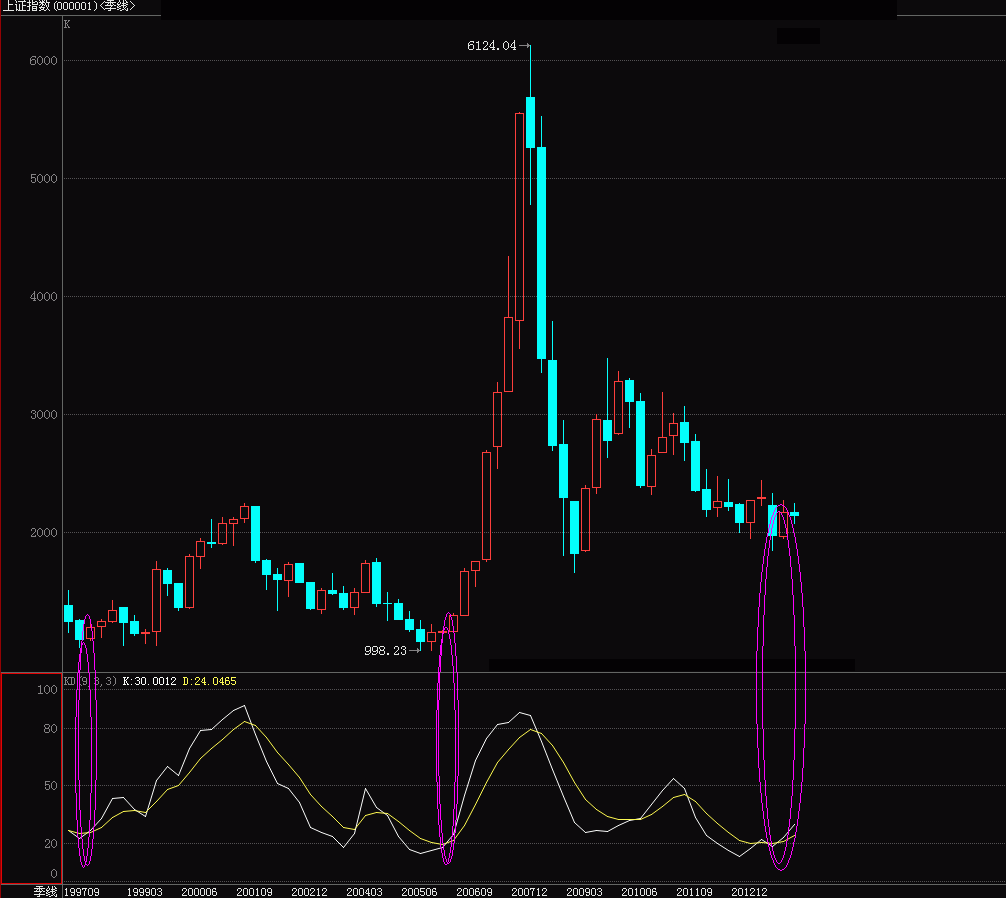Click the K label at chart top-left

pos(67,24)
